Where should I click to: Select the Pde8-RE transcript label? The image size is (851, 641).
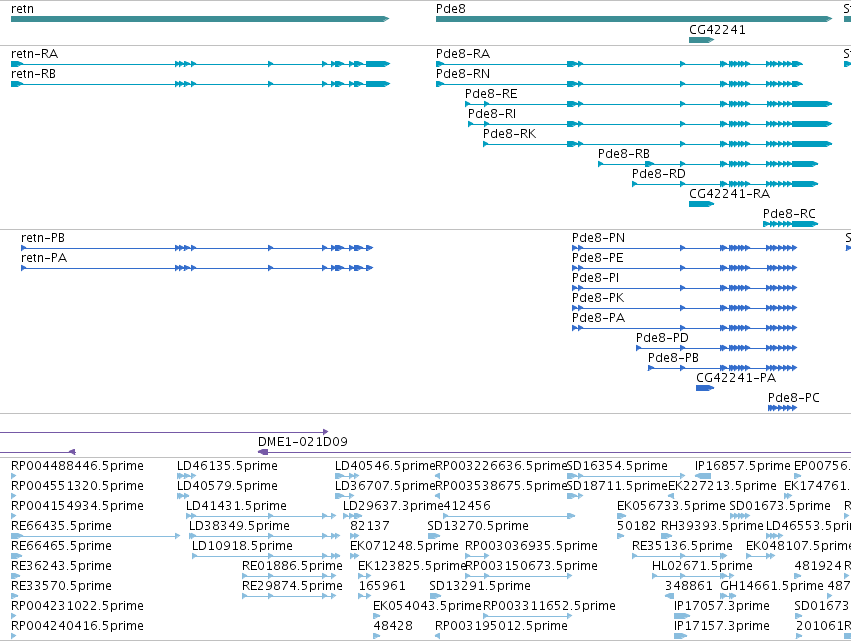491,94
